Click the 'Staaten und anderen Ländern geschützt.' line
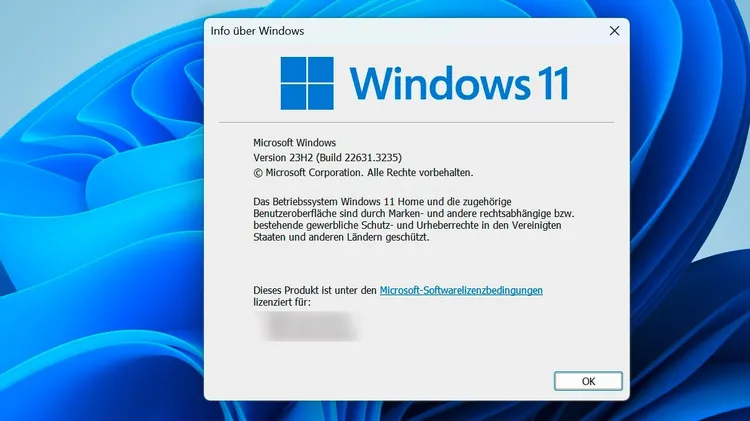Viewport: 750px width, 421px height. coord(341,237)
